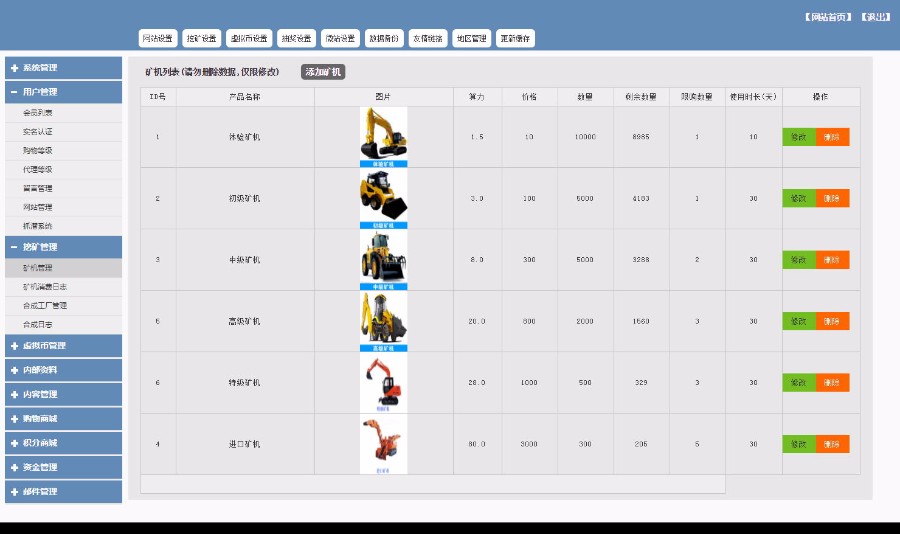Click orange 删除 button for 体验矿机
The width and height of the screenshot is (900, 534).
tap(832, 137)
